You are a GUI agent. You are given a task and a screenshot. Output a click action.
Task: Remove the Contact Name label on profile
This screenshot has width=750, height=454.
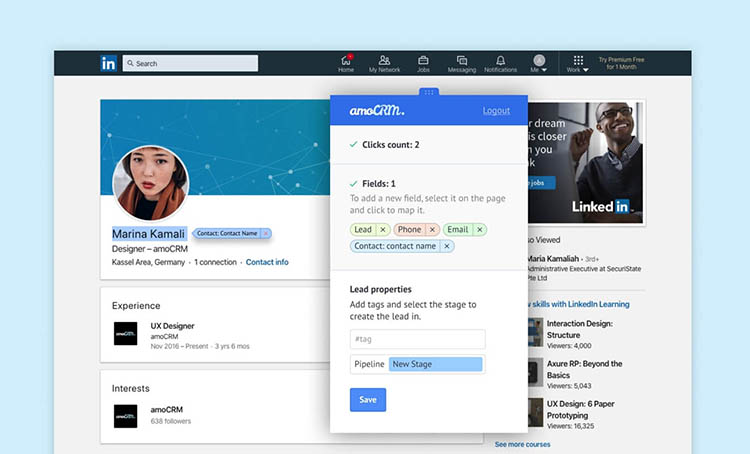[266, 233]
